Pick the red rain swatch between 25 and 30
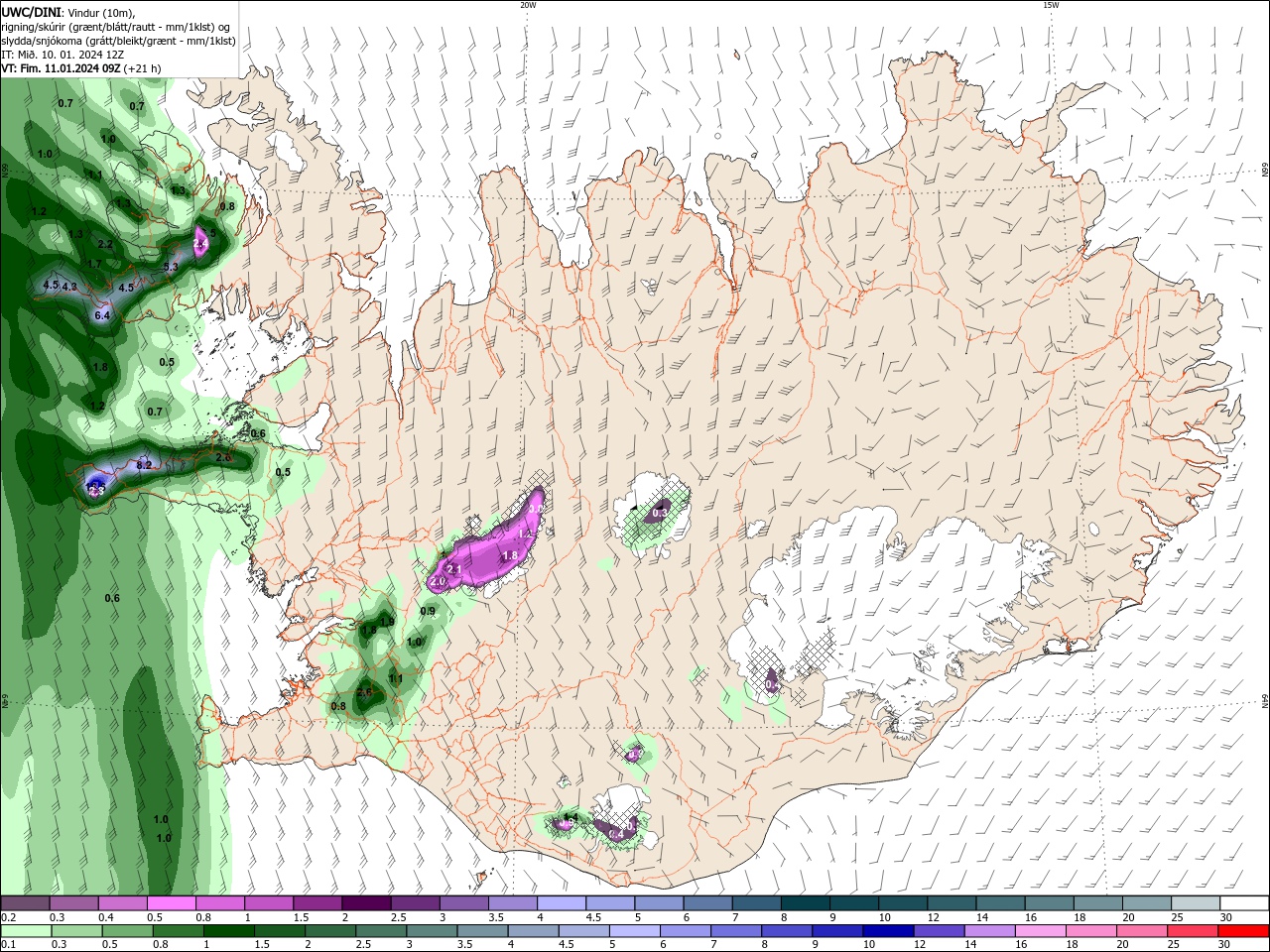Screen dimensions: 1270x952 (x=1194, y=931)
